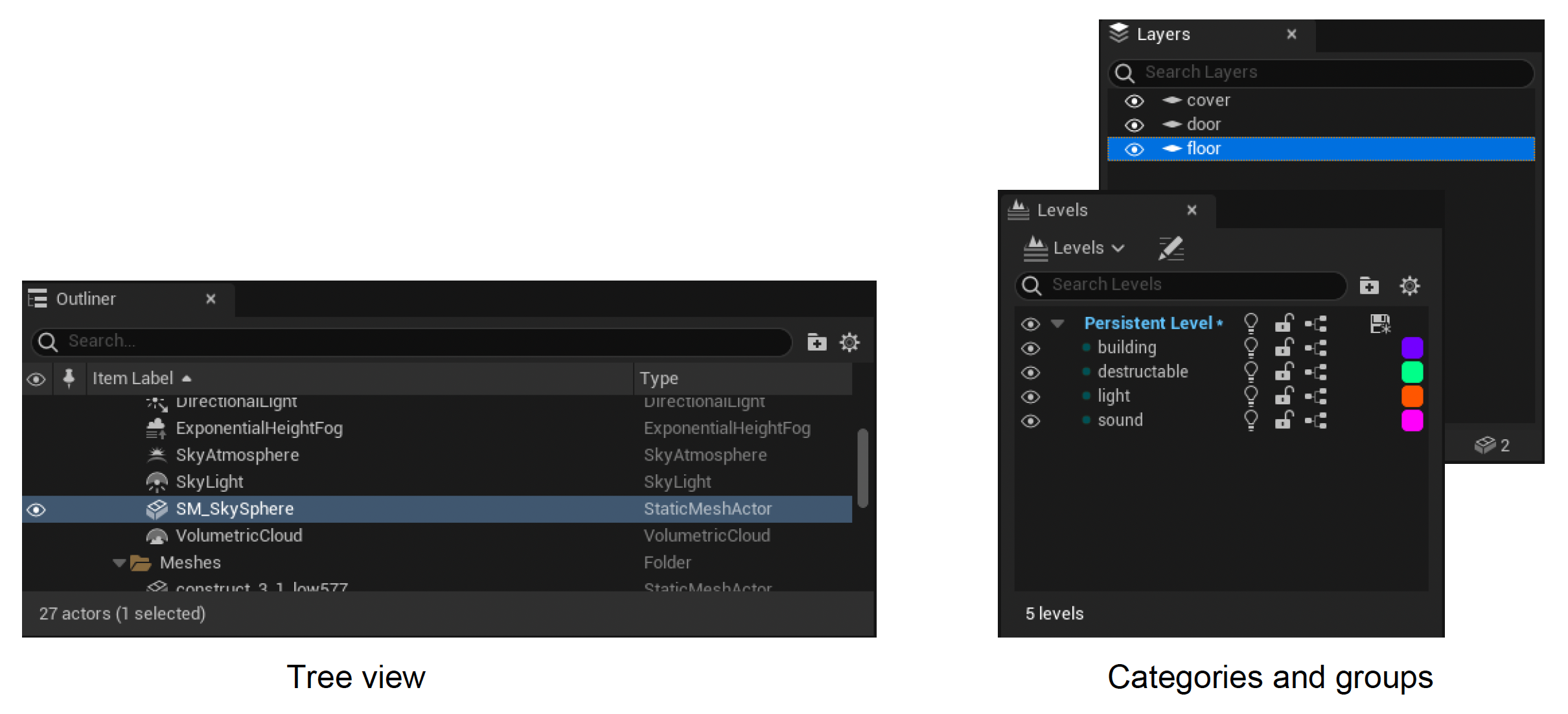Click the Outliner settings gear icon
This screenshot has width=1568, height=714.
point(849,341)
